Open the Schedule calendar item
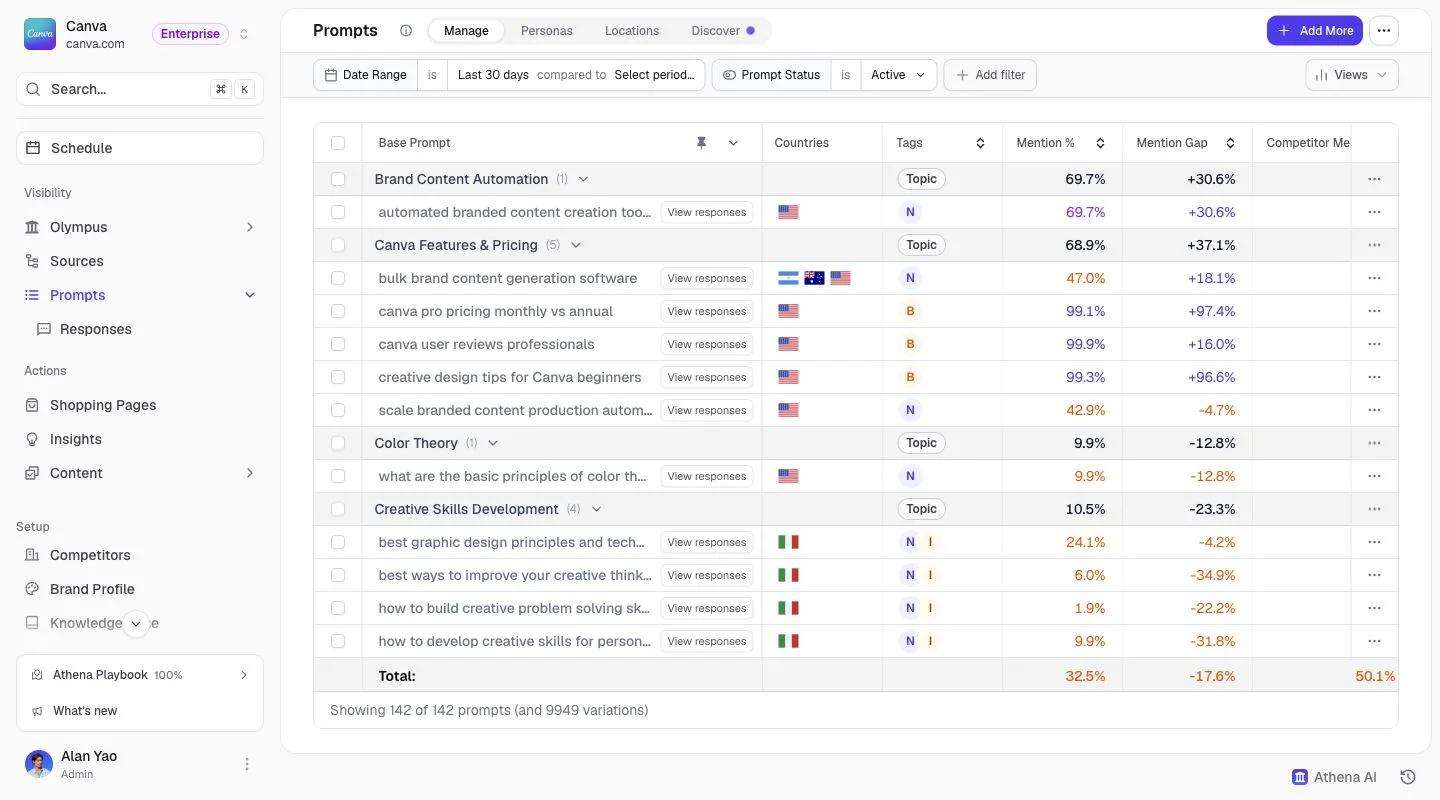The image size is (1440, 800). [x=140, y=148]
